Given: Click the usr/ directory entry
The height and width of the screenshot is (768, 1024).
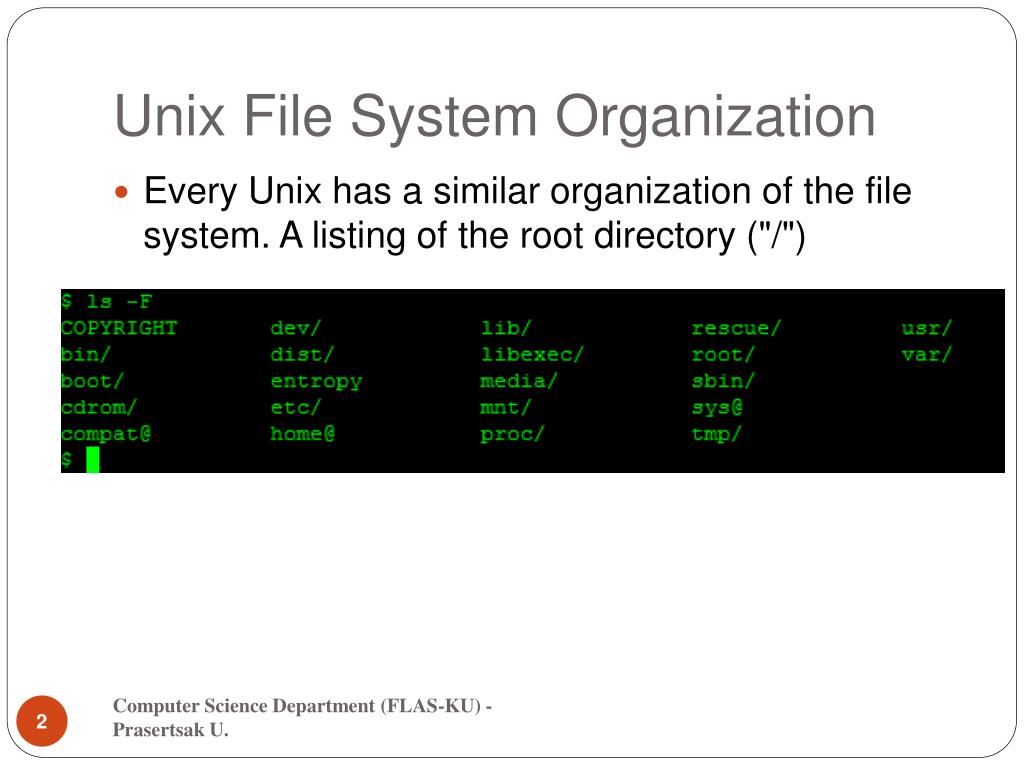Looking at the screenshot, I should point(927,328).
